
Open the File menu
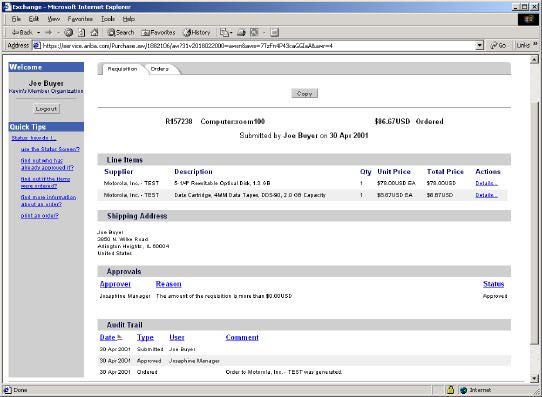click(16, 19)
